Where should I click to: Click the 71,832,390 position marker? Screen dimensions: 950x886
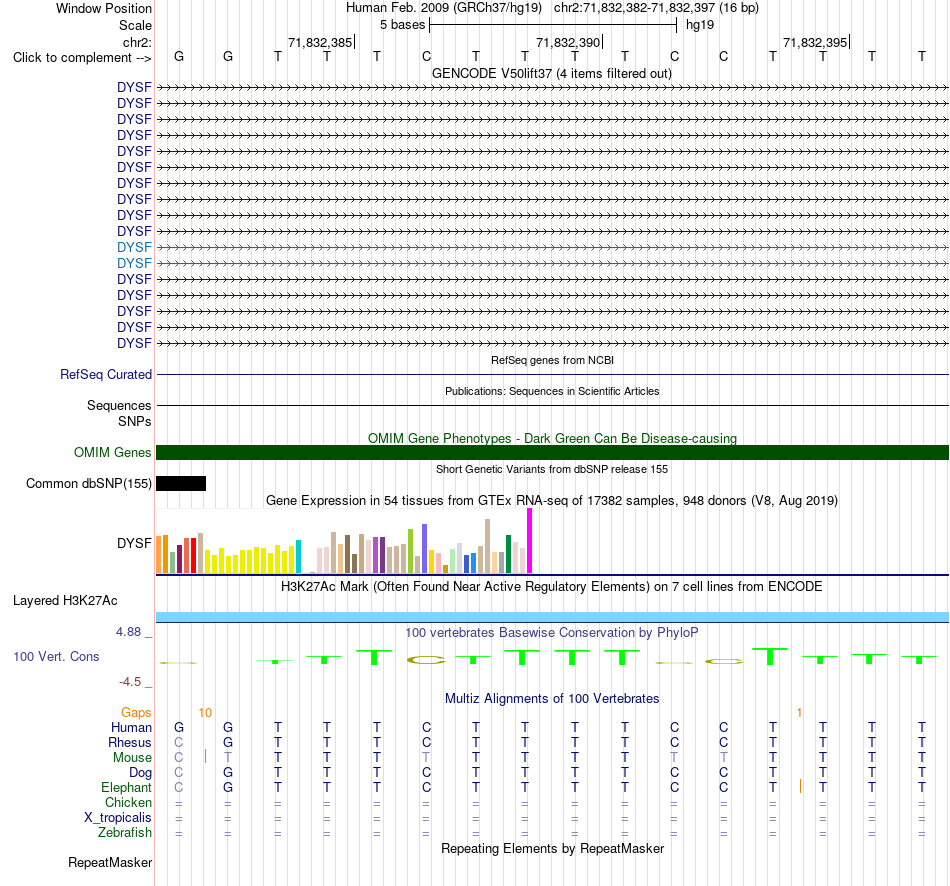coord(568,42)
